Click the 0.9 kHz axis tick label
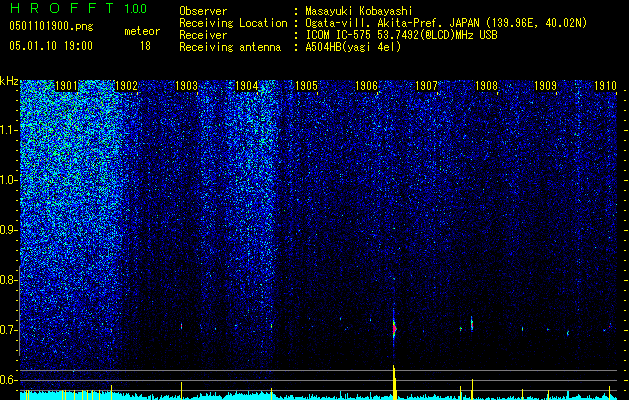629x400 pixels. [x=7, y=230]
